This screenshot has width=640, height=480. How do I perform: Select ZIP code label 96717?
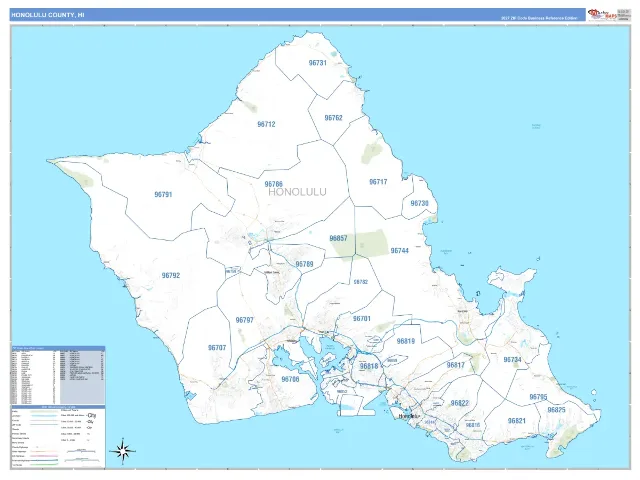(378, 182)
